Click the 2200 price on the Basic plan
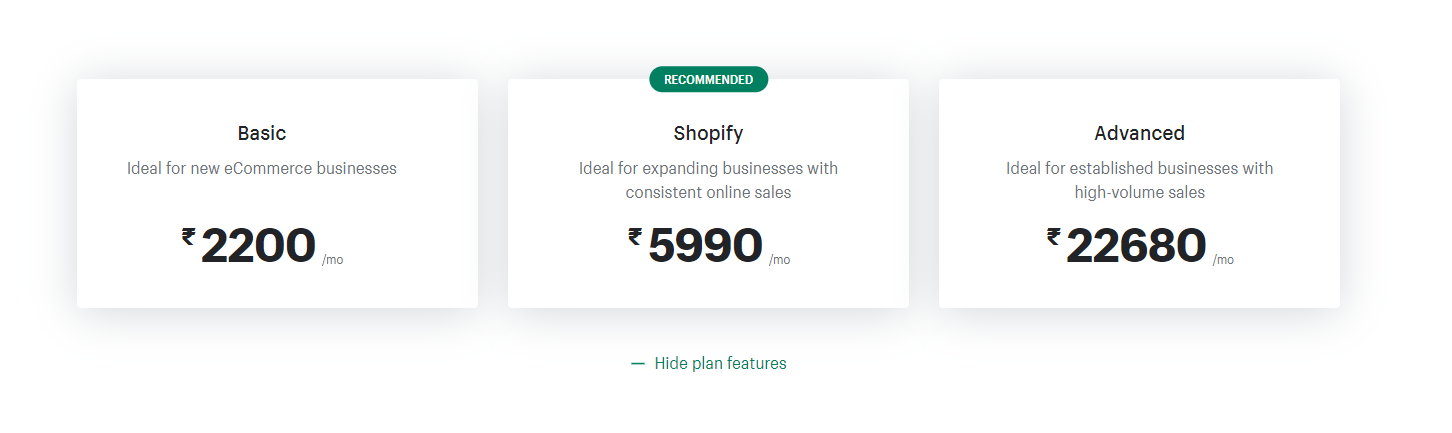The width and height of the screenshot is (1452, 433). 258,246
